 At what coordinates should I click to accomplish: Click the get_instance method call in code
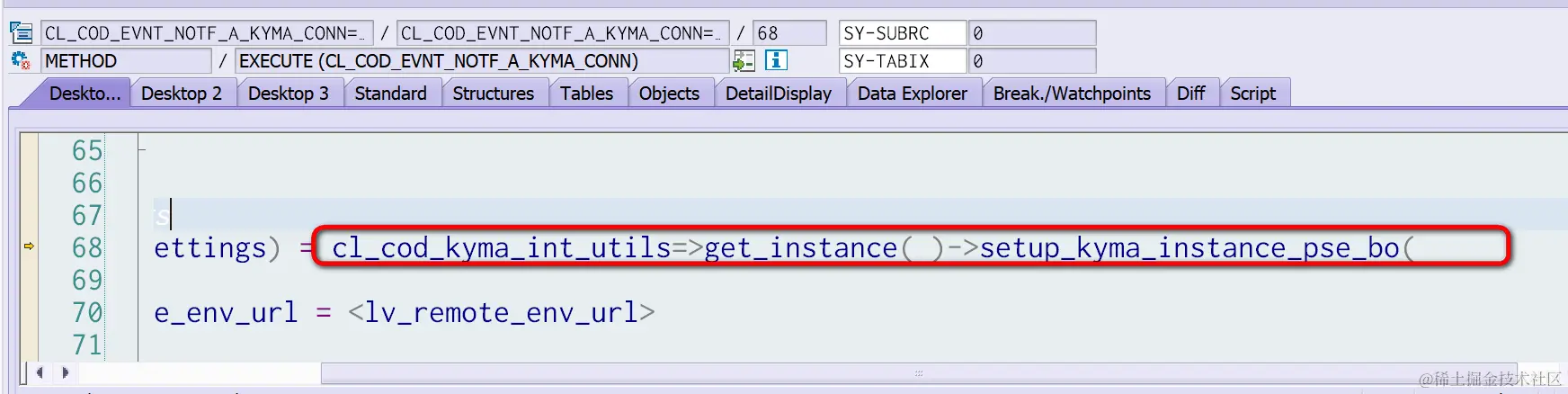click(801, 247)
